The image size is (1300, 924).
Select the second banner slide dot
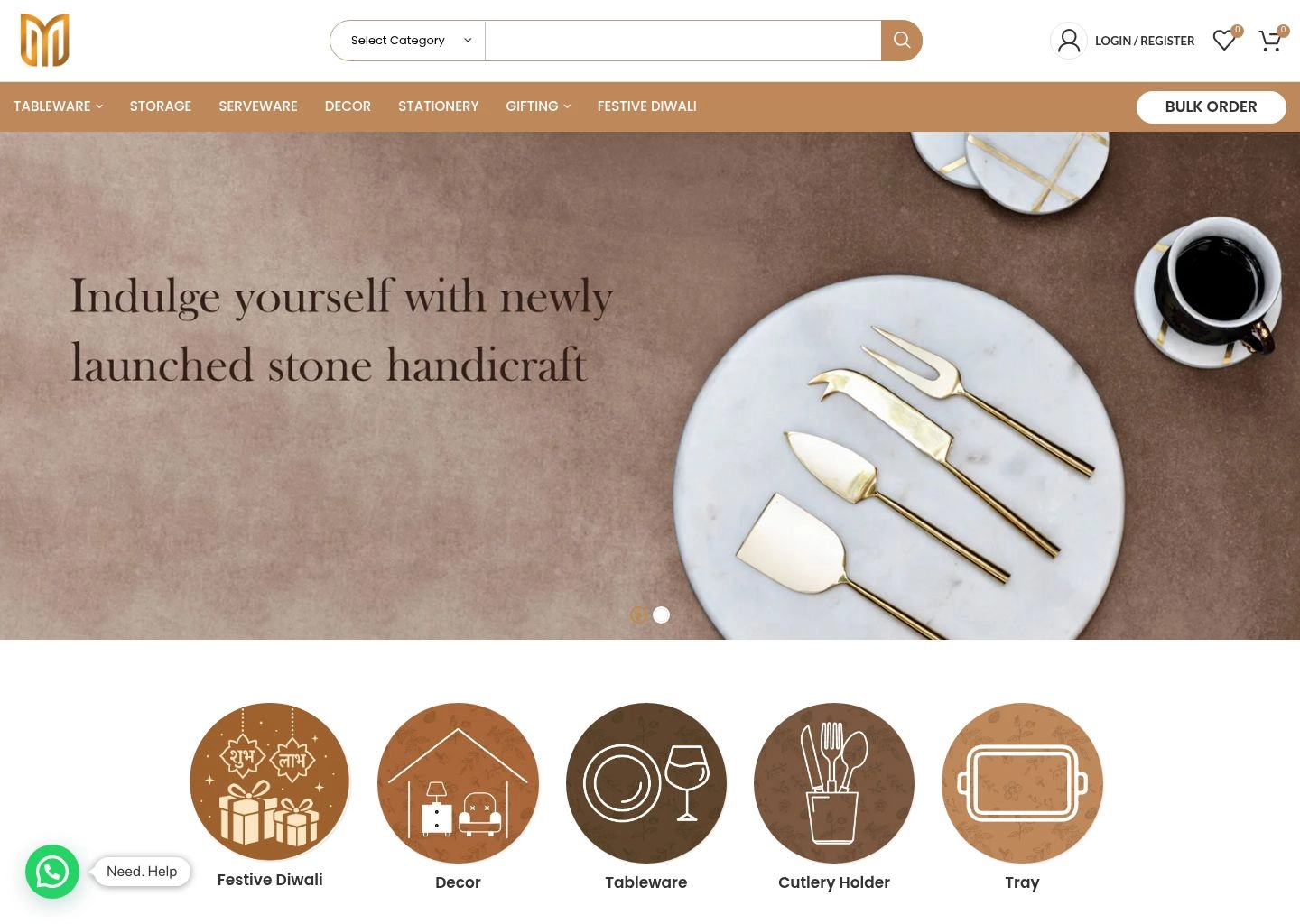[662, 615]
